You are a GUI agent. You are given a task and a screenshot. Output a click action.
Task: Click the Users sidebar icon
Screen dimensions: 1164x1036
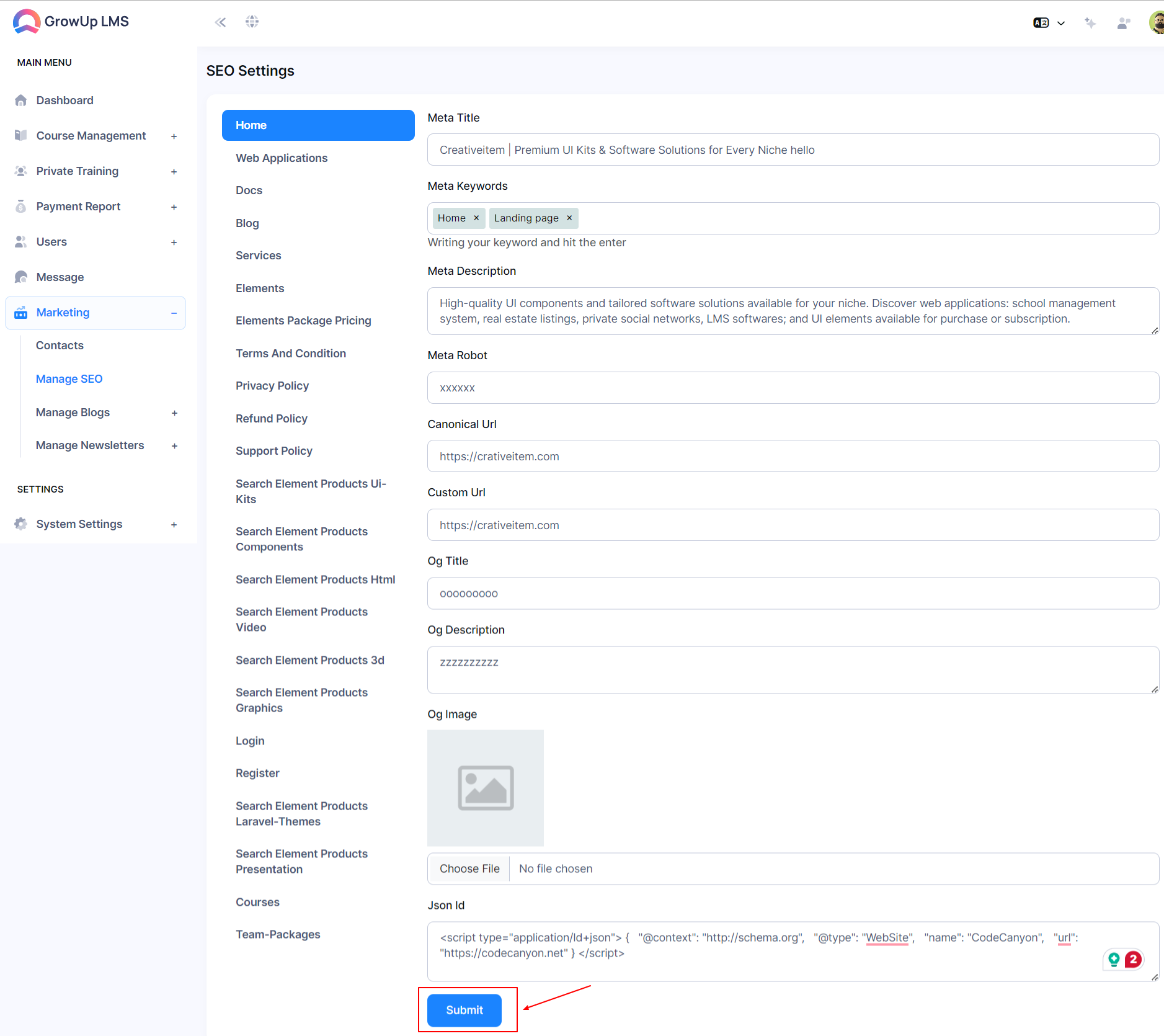coord(21,242)
